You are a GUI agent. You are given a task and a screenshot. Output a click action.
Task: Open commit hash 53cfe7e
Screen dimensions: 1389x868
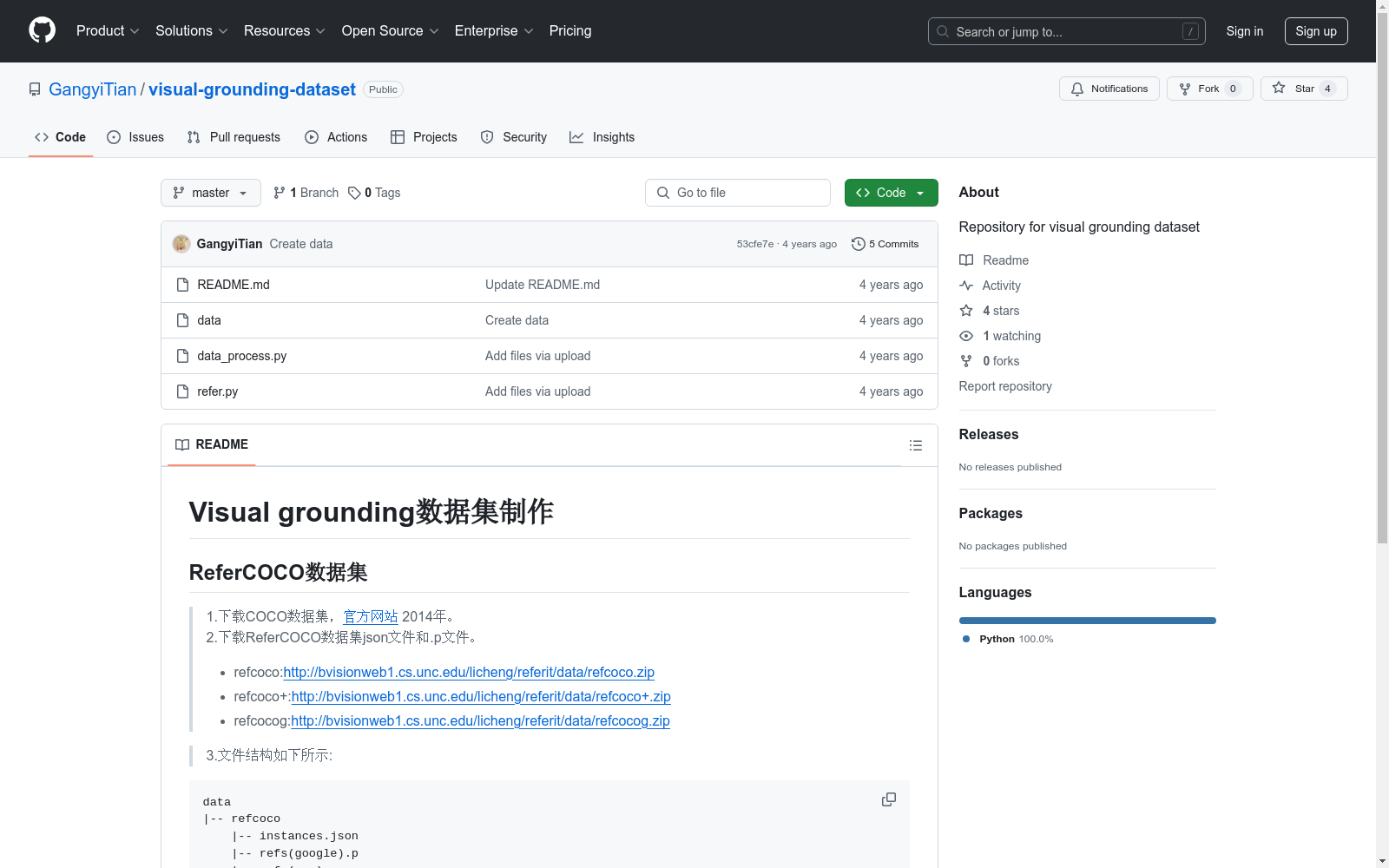(754, 244)
